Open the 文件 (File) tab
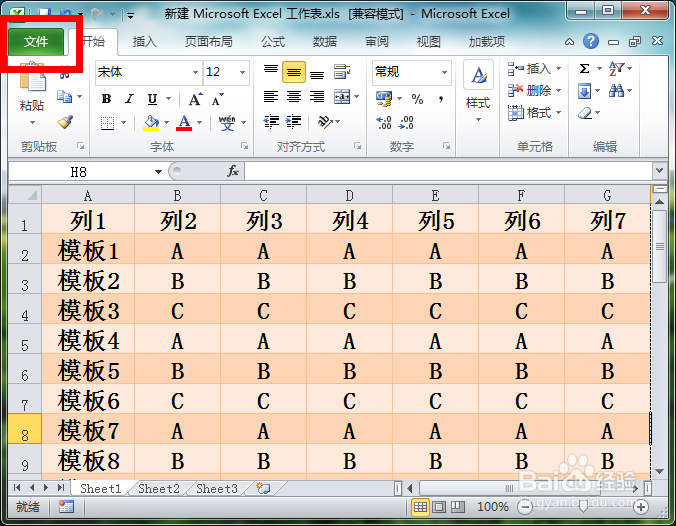This screenshot has height=526, width=676. pyautogui.click(x=36, y=42)
